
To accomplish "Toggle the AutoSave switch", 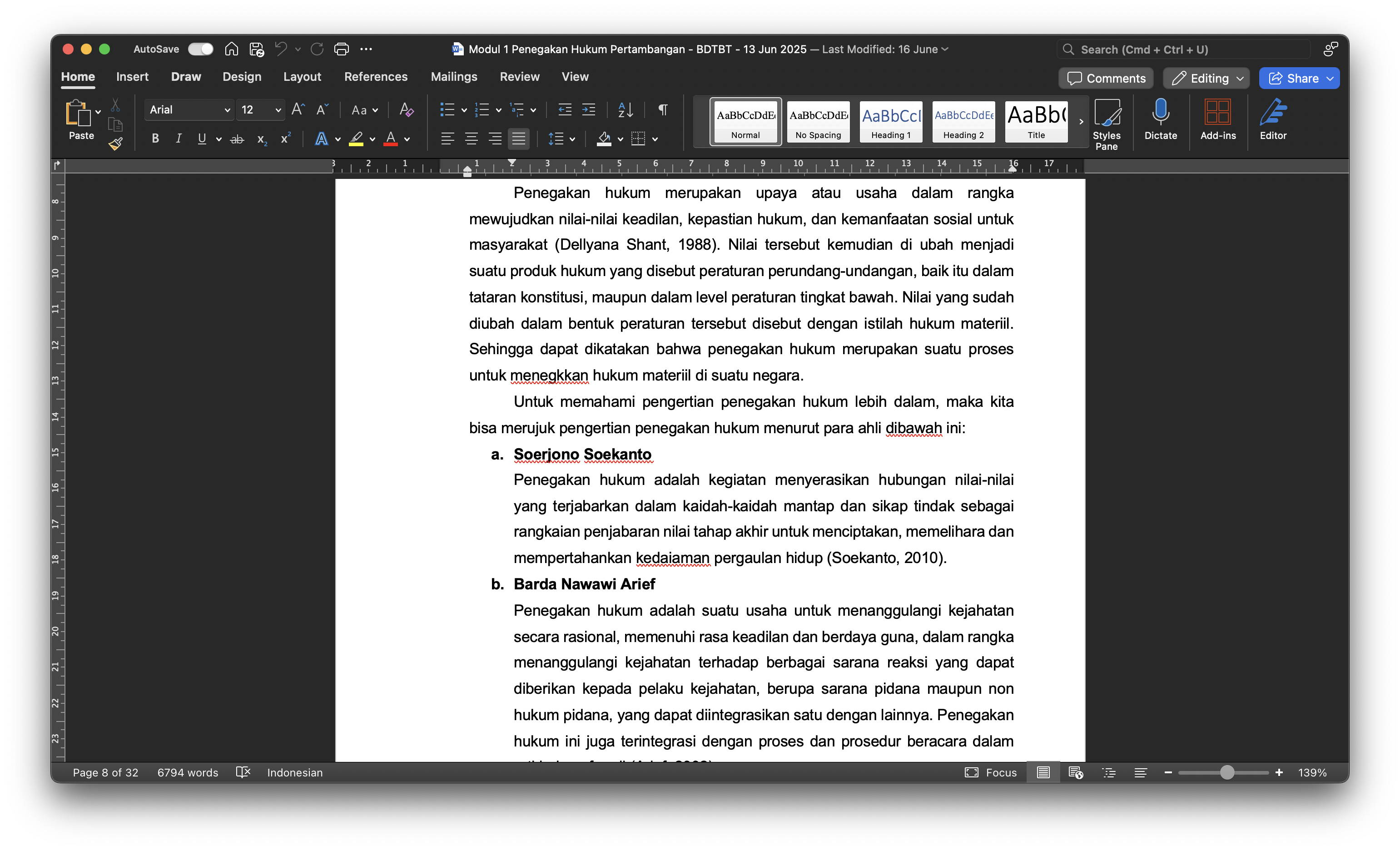I will [x=201, y=49].
